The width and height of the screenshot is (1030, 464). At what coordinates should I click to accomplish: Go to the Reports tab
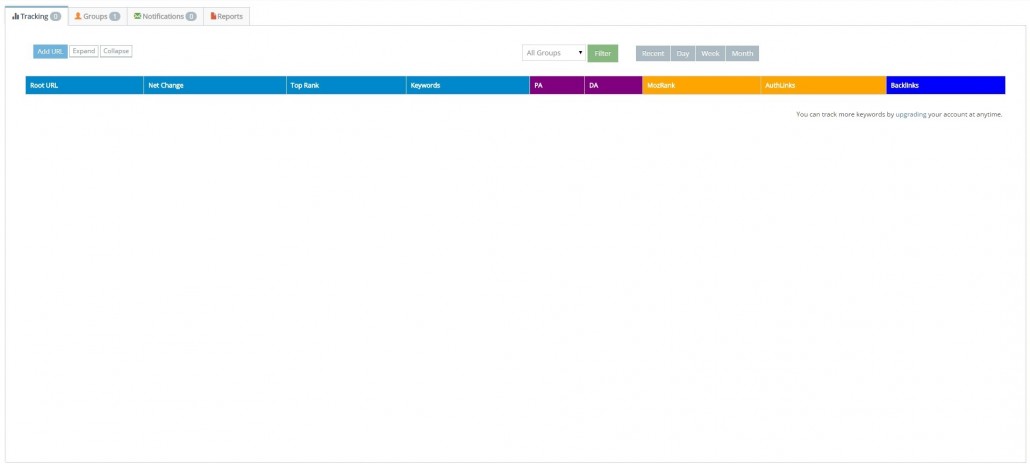[227, 16]
